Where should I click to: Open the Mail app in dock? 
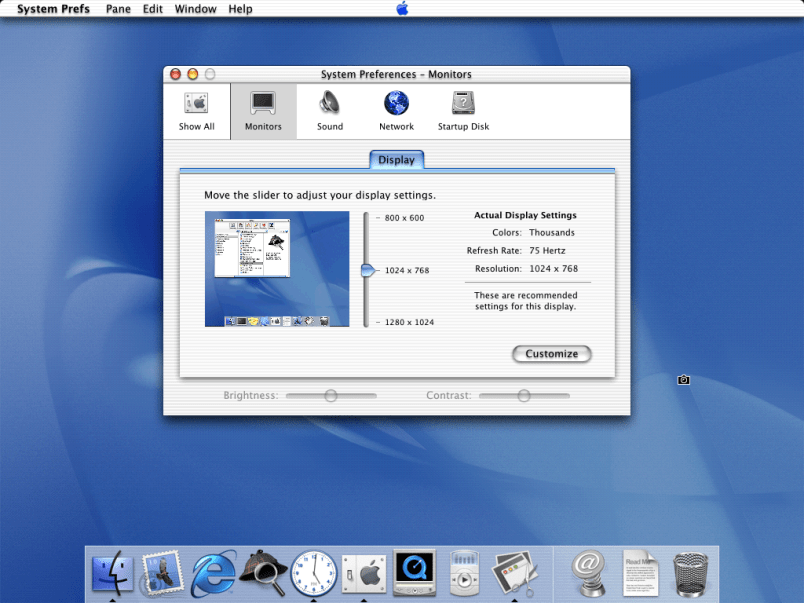coord(162,573)
